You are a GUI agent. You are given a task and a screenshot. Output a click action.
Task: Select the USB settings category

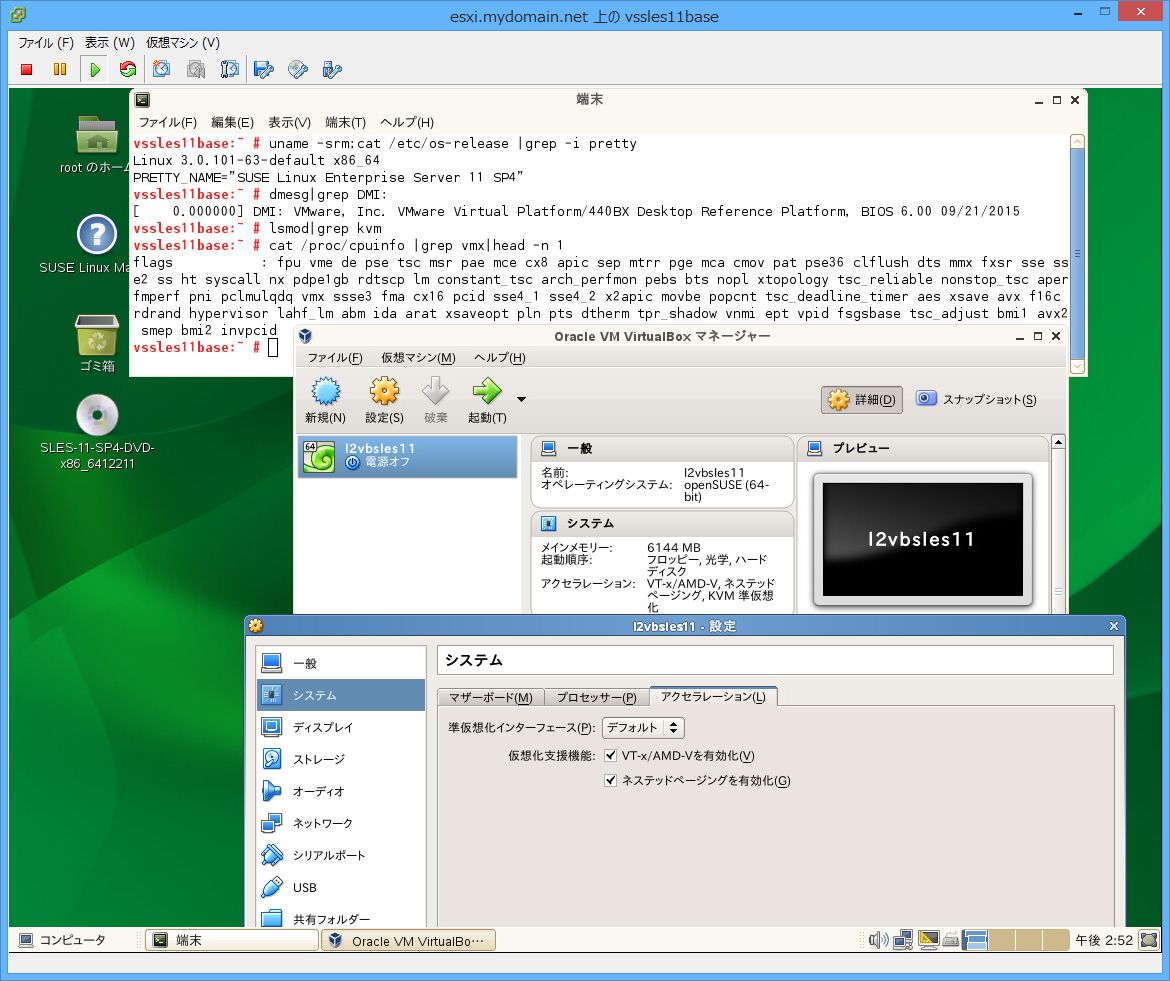pos(341,887)
